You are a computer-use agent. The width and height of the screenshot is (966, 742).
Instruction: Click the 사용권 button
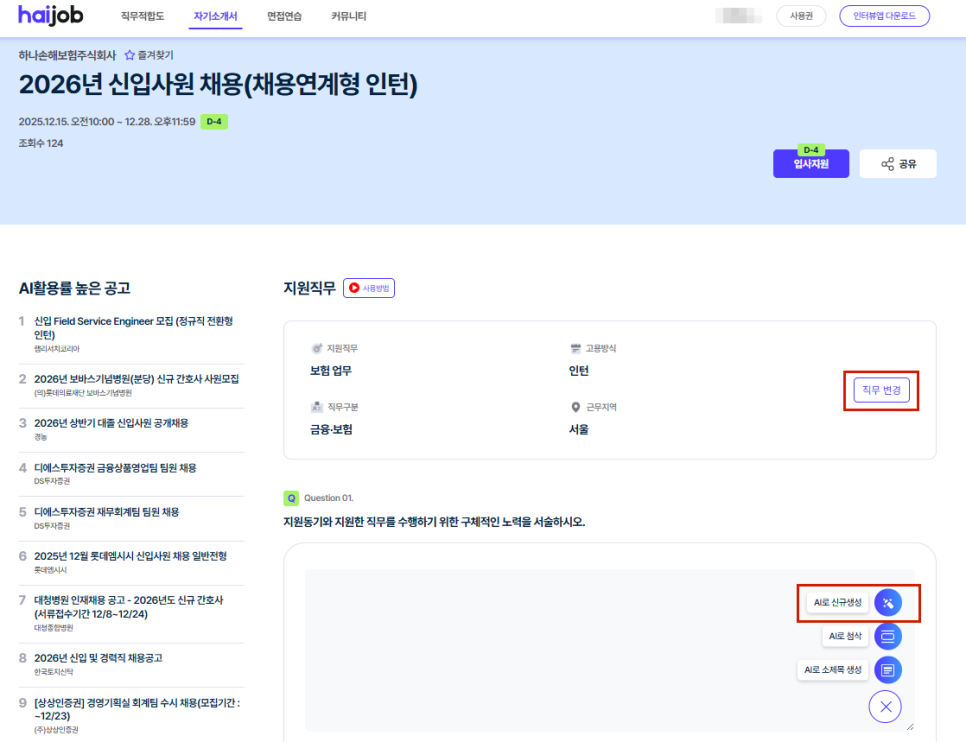[x=801, y=16]
